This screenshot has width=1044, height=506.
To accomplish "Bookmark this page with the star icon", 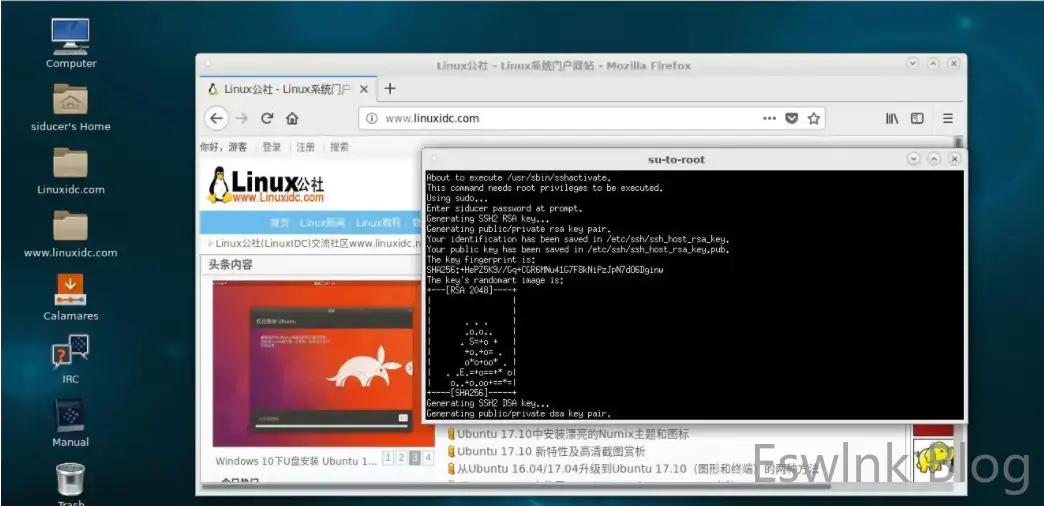I will tap(814, 118).
